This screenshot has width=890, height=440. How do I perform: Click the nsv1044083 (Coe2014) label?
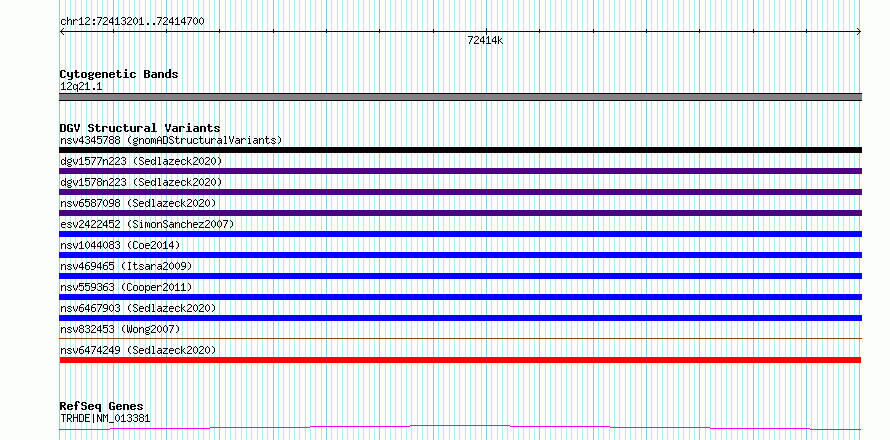120,245
